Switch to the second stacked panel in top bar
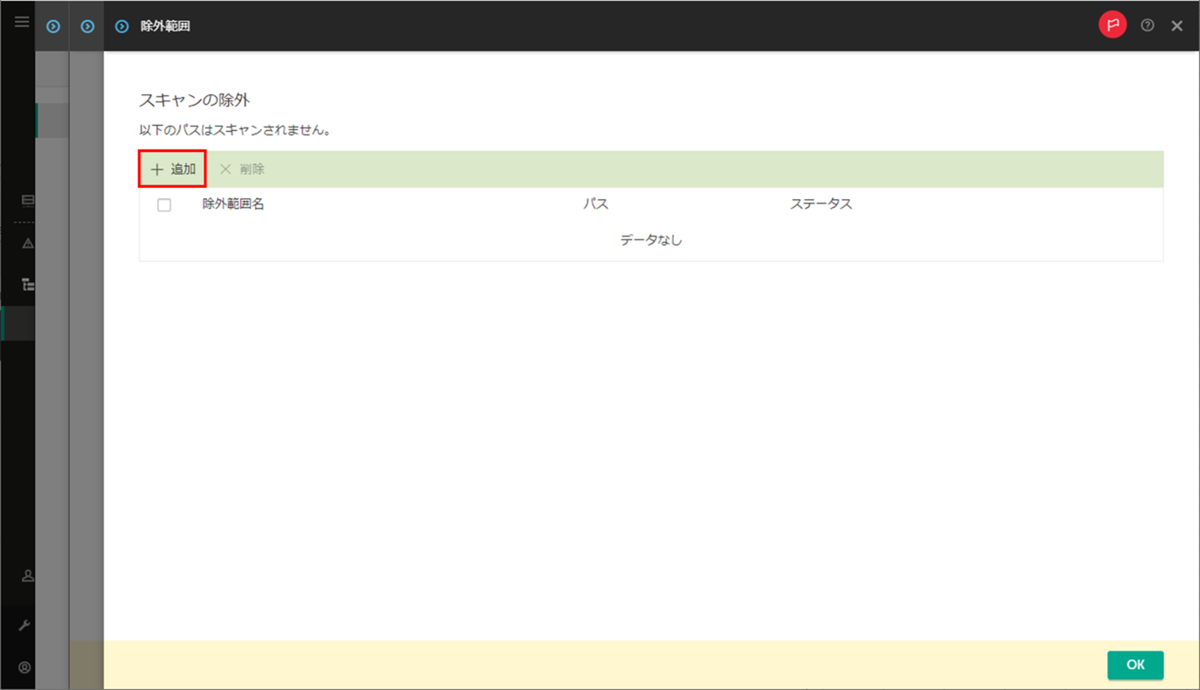This screenshot has height=690, width=1200. [86, 26]
